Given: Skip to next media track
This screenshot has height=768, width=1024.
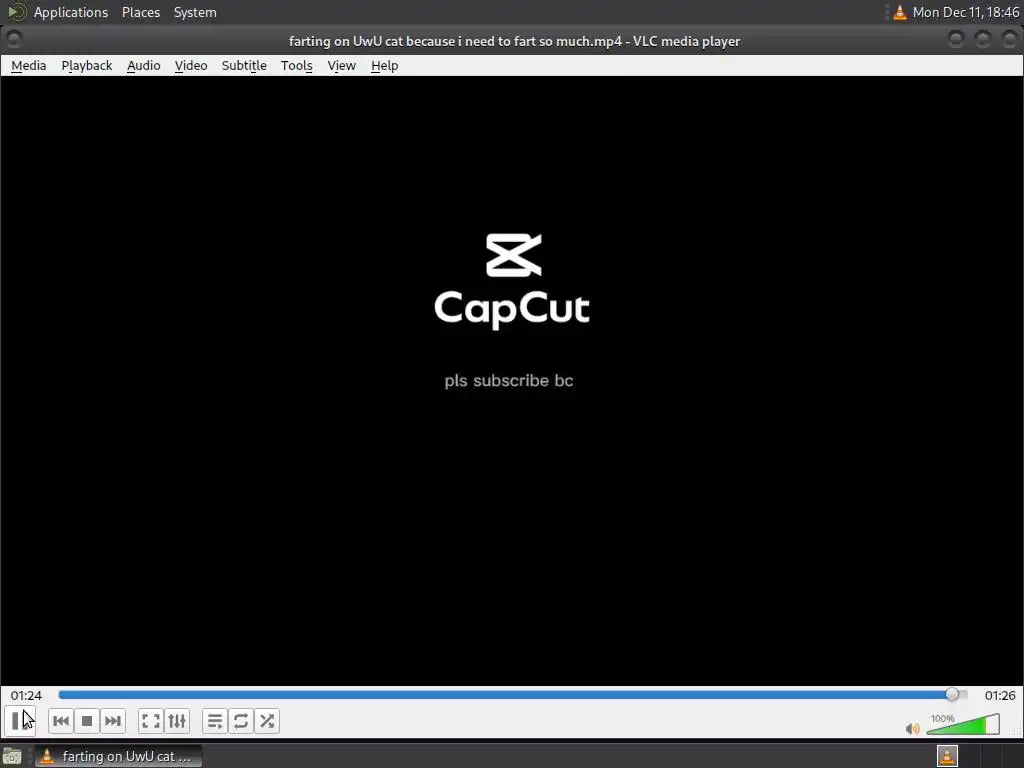Looking at the screenshot, I should pos(113,721).
